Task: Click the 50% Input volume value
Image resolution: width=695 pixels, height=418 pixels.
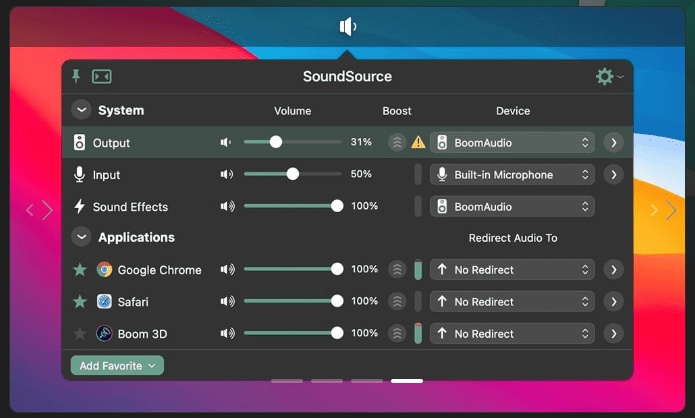Action: [361, 174]
